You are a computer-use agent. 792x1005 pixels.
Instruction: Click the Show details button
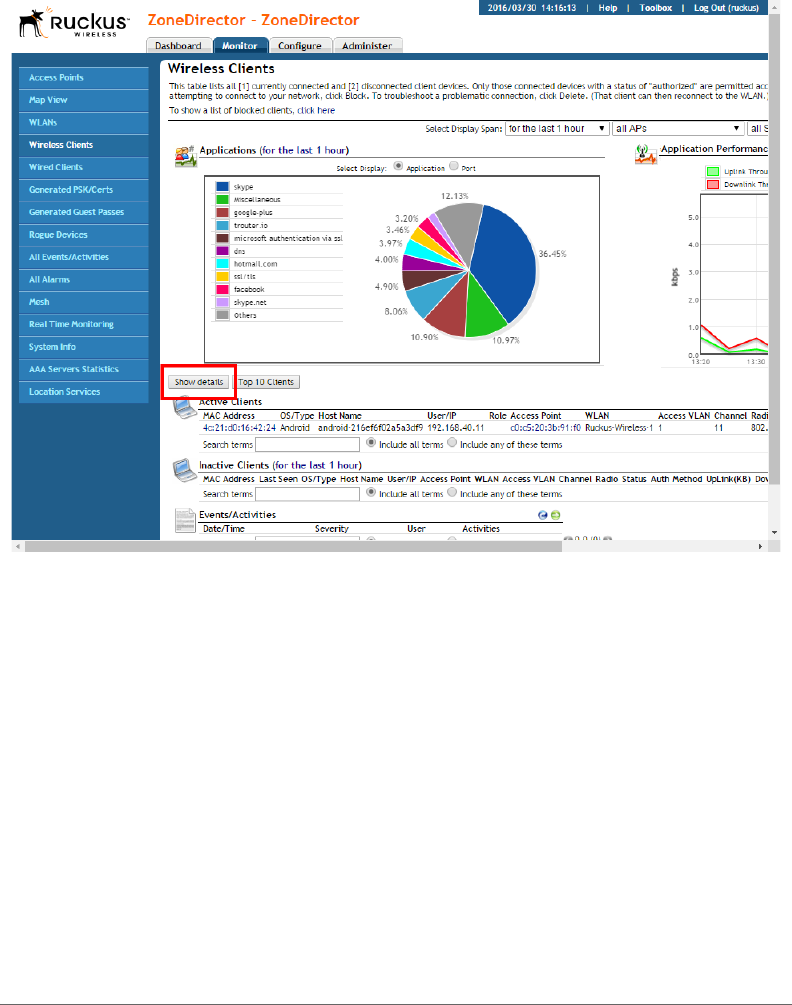coord(199,382)
